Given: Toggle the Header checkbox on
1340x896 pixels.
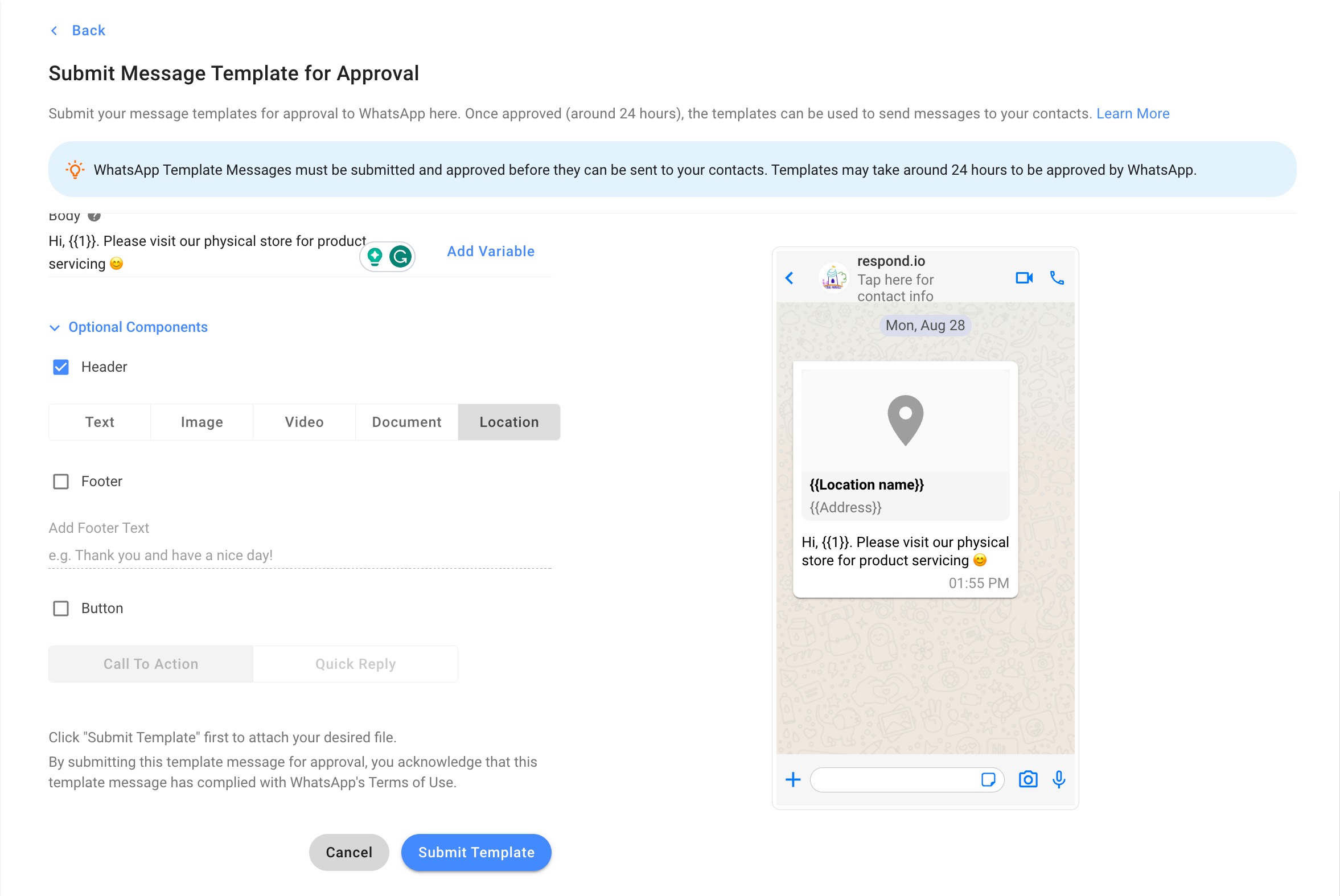Looking at the screenshot, I should (x=61, y=367).
